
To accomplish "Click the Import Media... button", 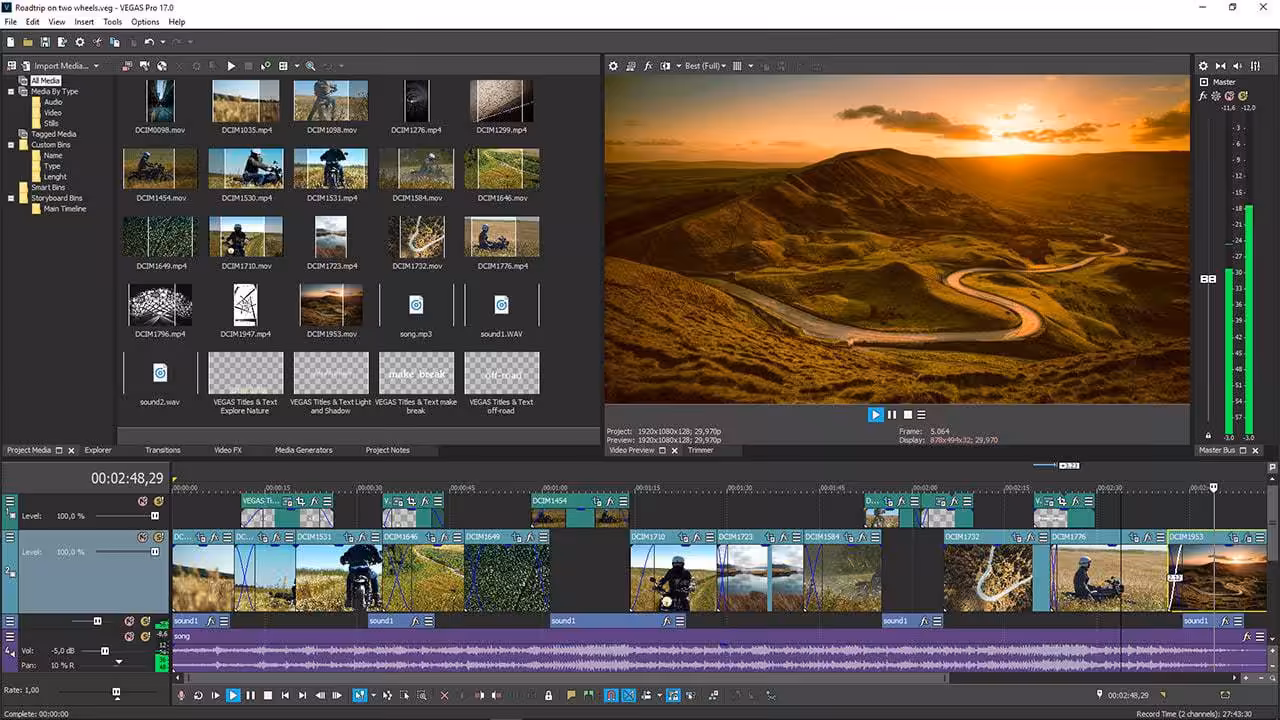I will click(62, 66).
